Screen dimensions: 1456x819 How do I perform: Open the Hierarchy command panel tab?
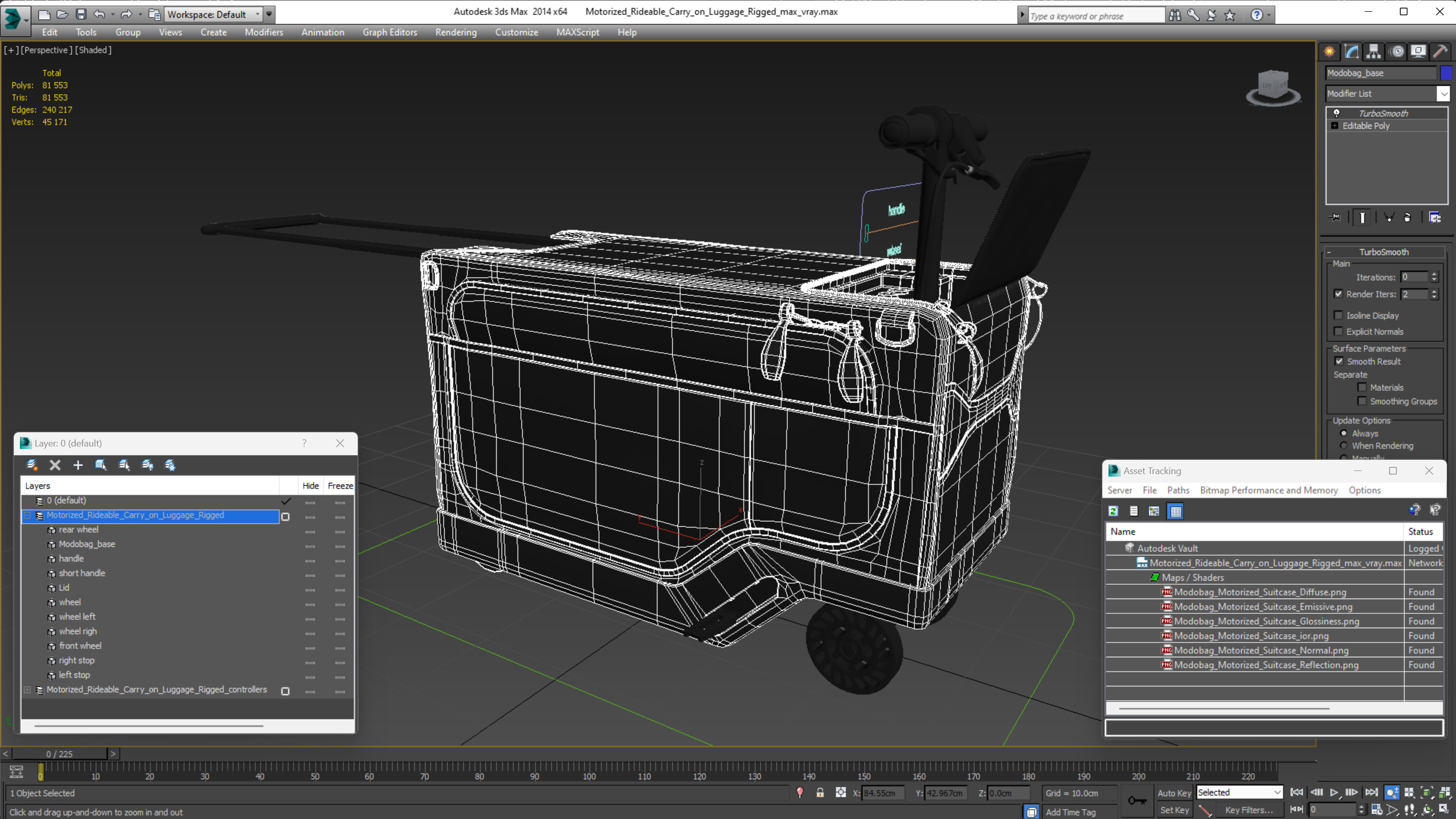[x=1373, y=52]
